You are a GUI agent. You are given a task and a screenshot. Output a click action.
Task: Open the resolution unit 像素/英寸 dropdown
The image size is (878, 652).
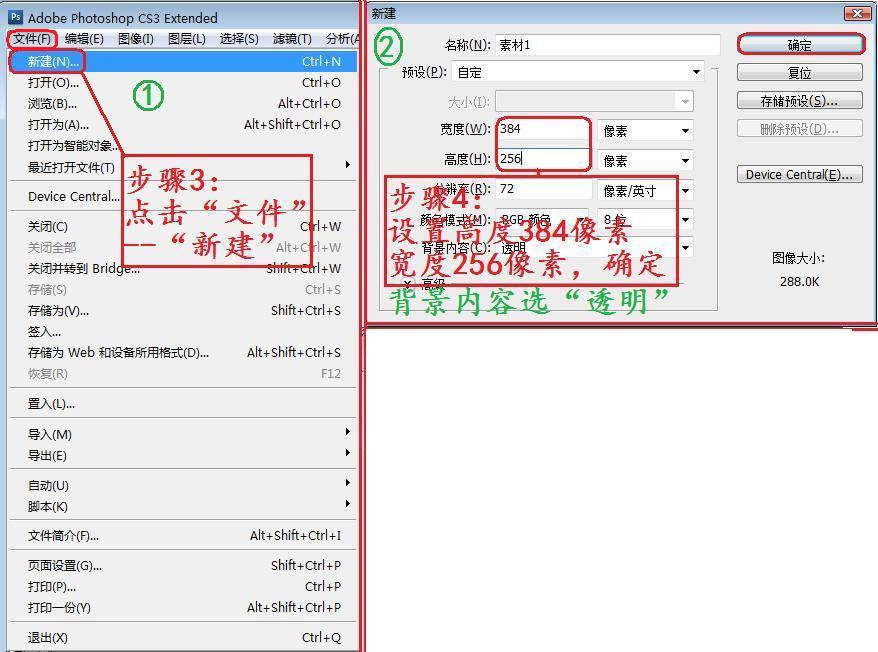[x=645, y=190]
